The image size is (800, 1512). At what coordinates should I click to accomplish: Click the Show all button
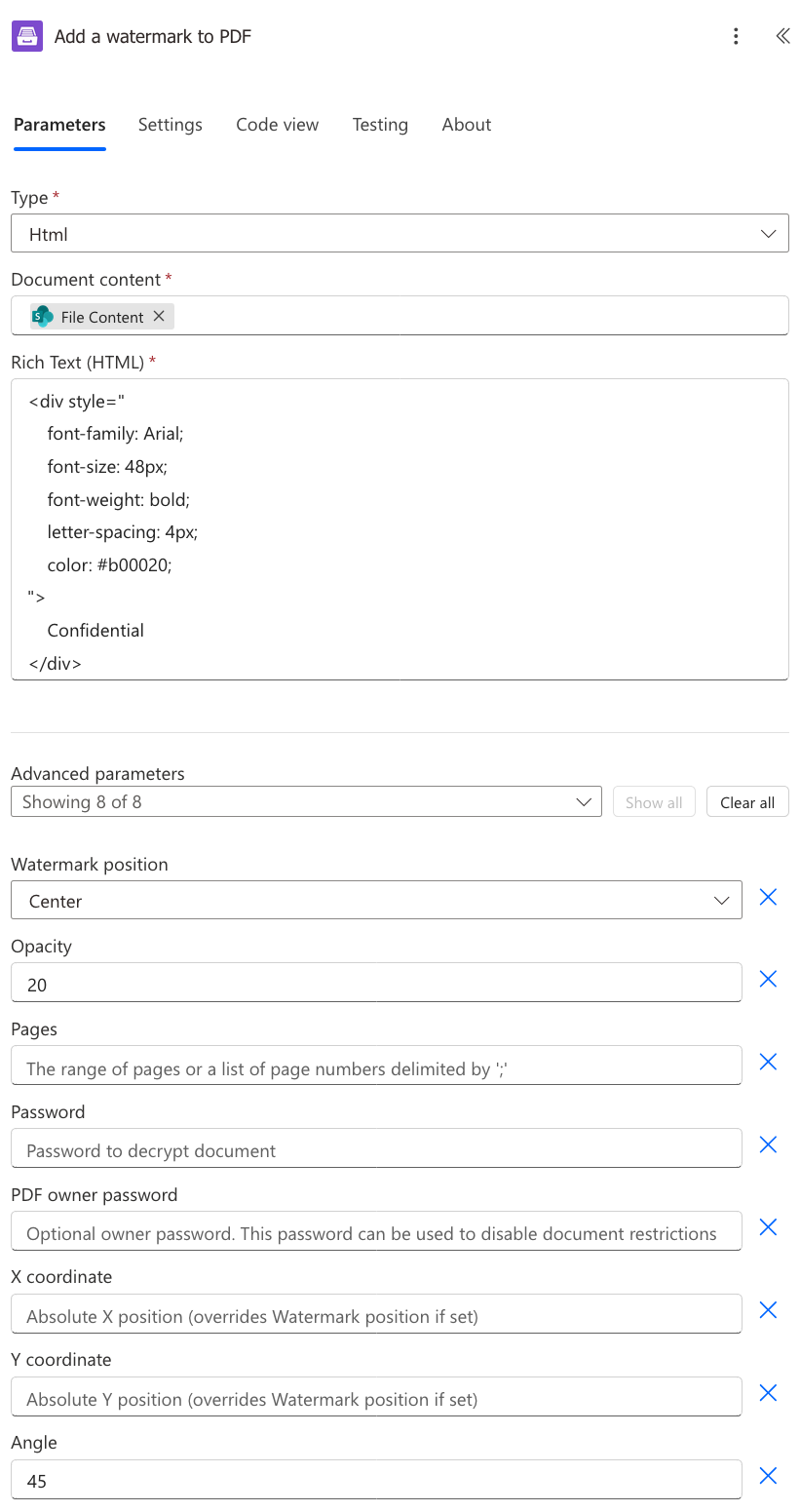tap(653, 801)
